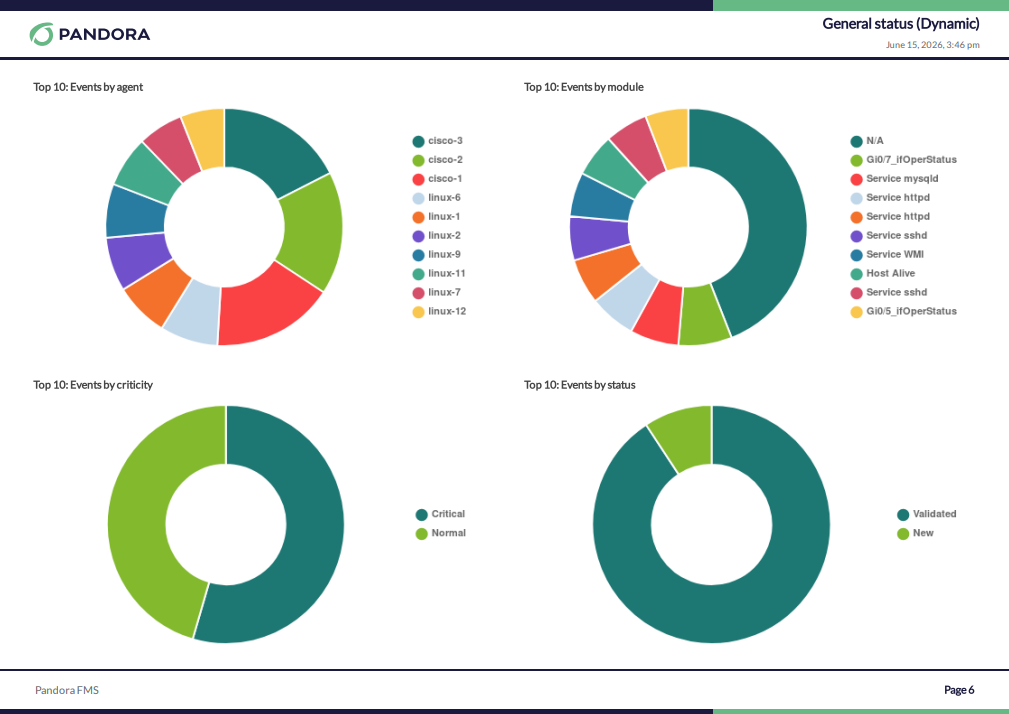
Task: Click the "Top 10: Events by criticity" title
Action: tap(93, 385)
